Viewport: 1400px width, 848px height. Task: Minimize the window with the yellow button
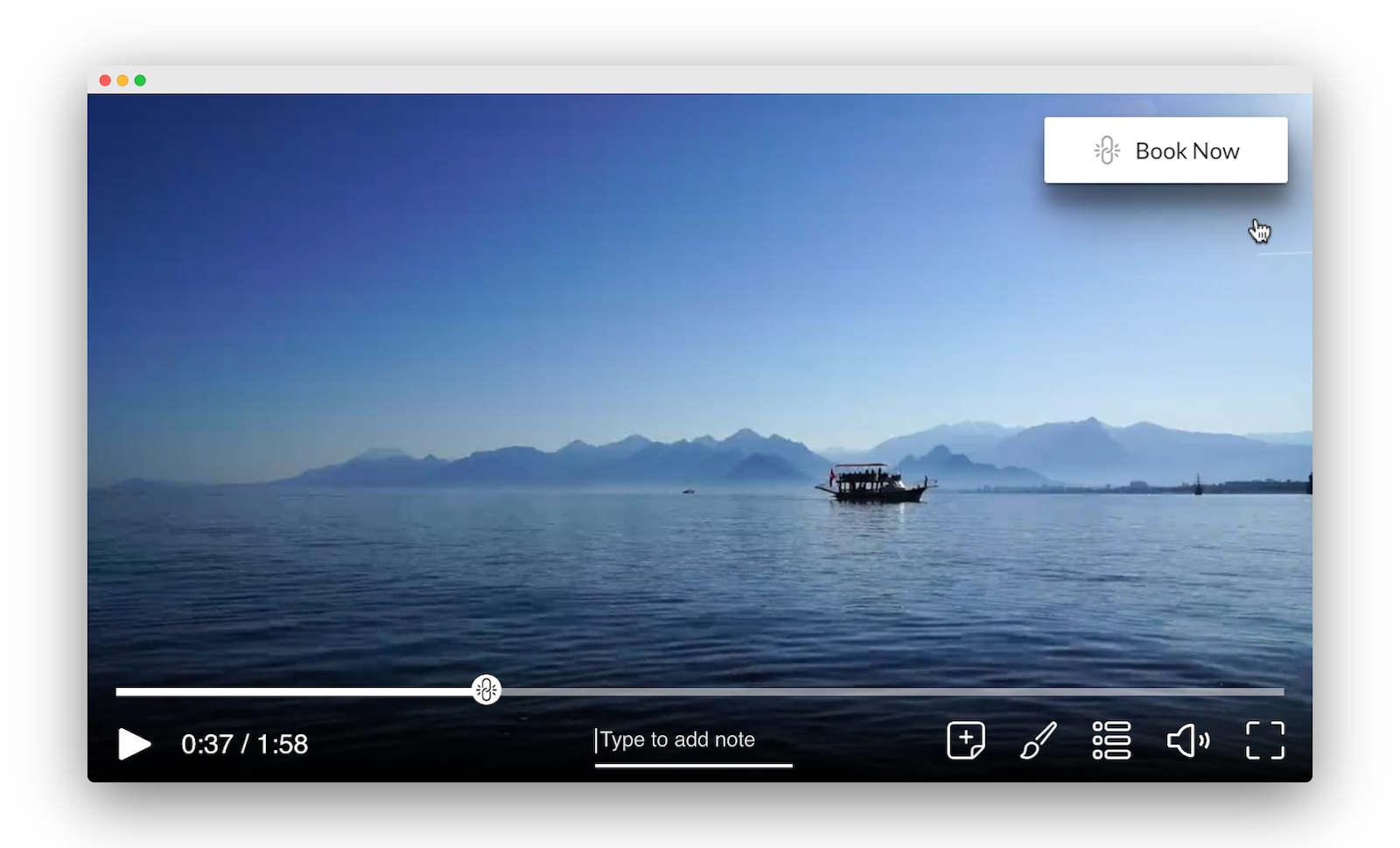point(122,81)
